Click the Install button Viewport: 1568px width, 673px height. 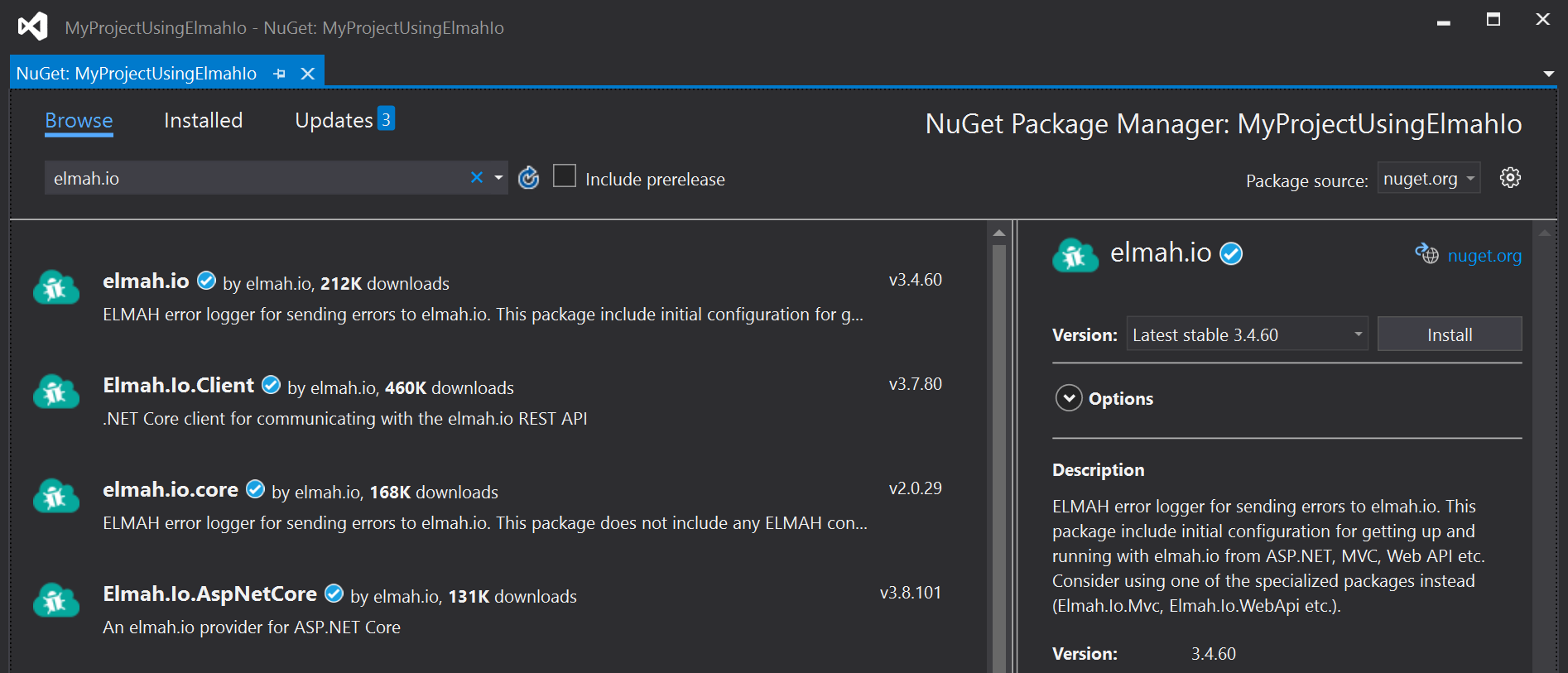pos(1449,334)
